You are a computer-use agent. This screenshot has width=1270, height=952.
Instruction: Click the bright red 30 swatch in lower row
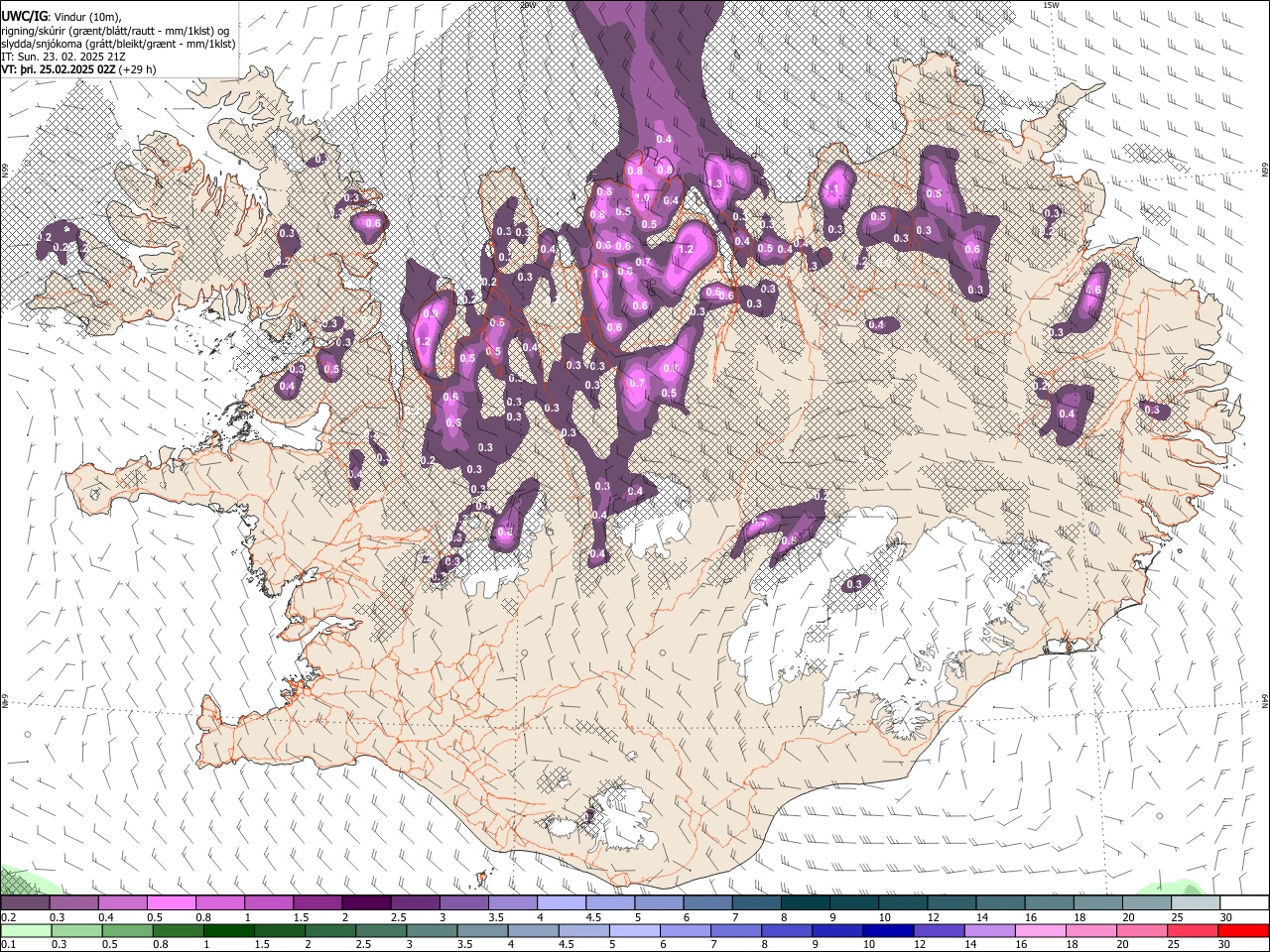click(x=1243, y=931)
